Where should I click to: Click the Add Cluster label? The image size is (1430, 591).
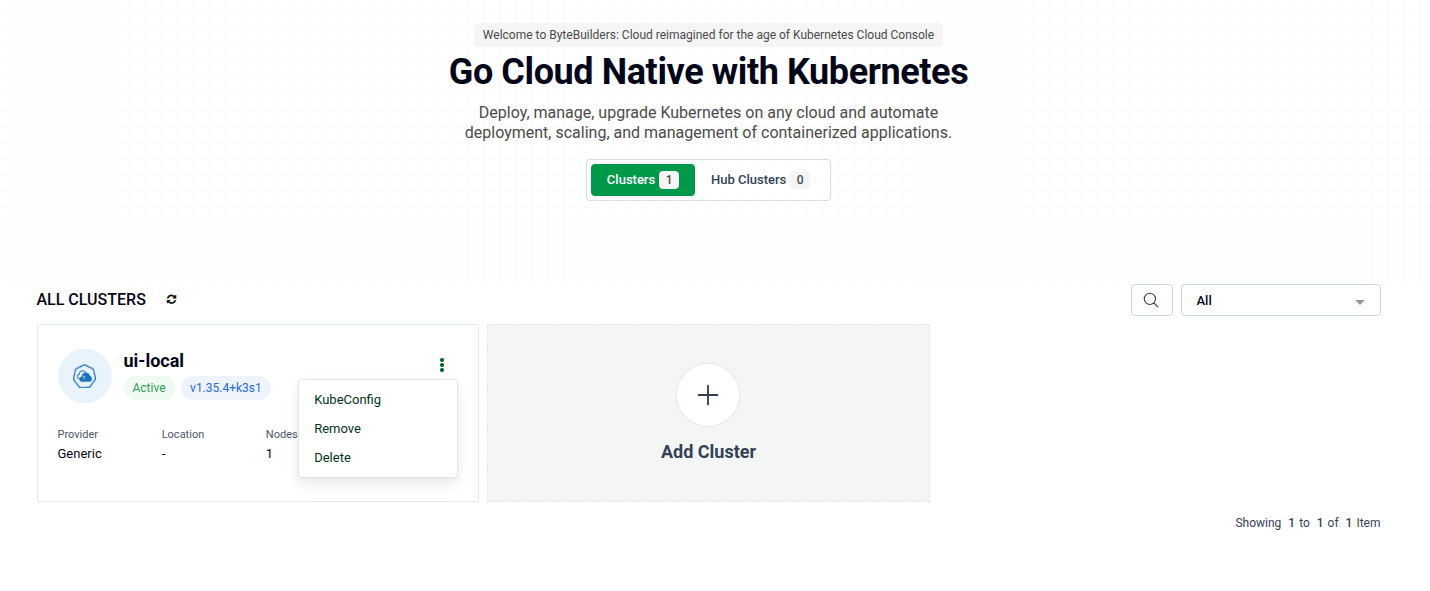[708, 452]
